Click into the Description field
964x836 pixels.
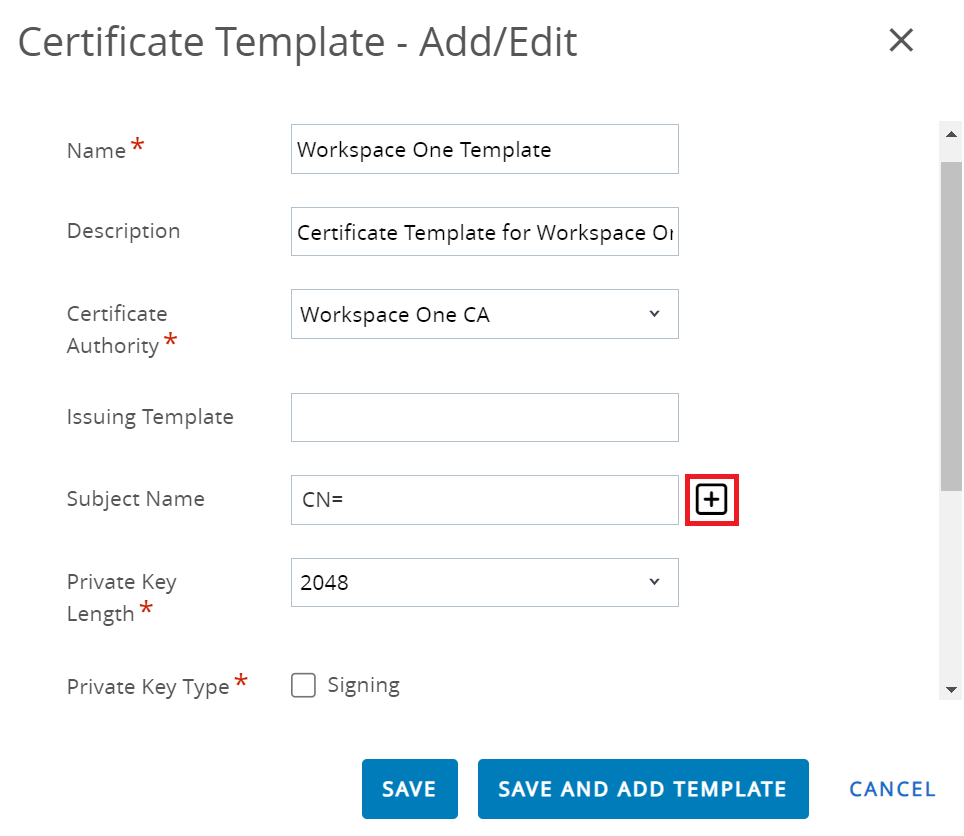tap(484, 232)
